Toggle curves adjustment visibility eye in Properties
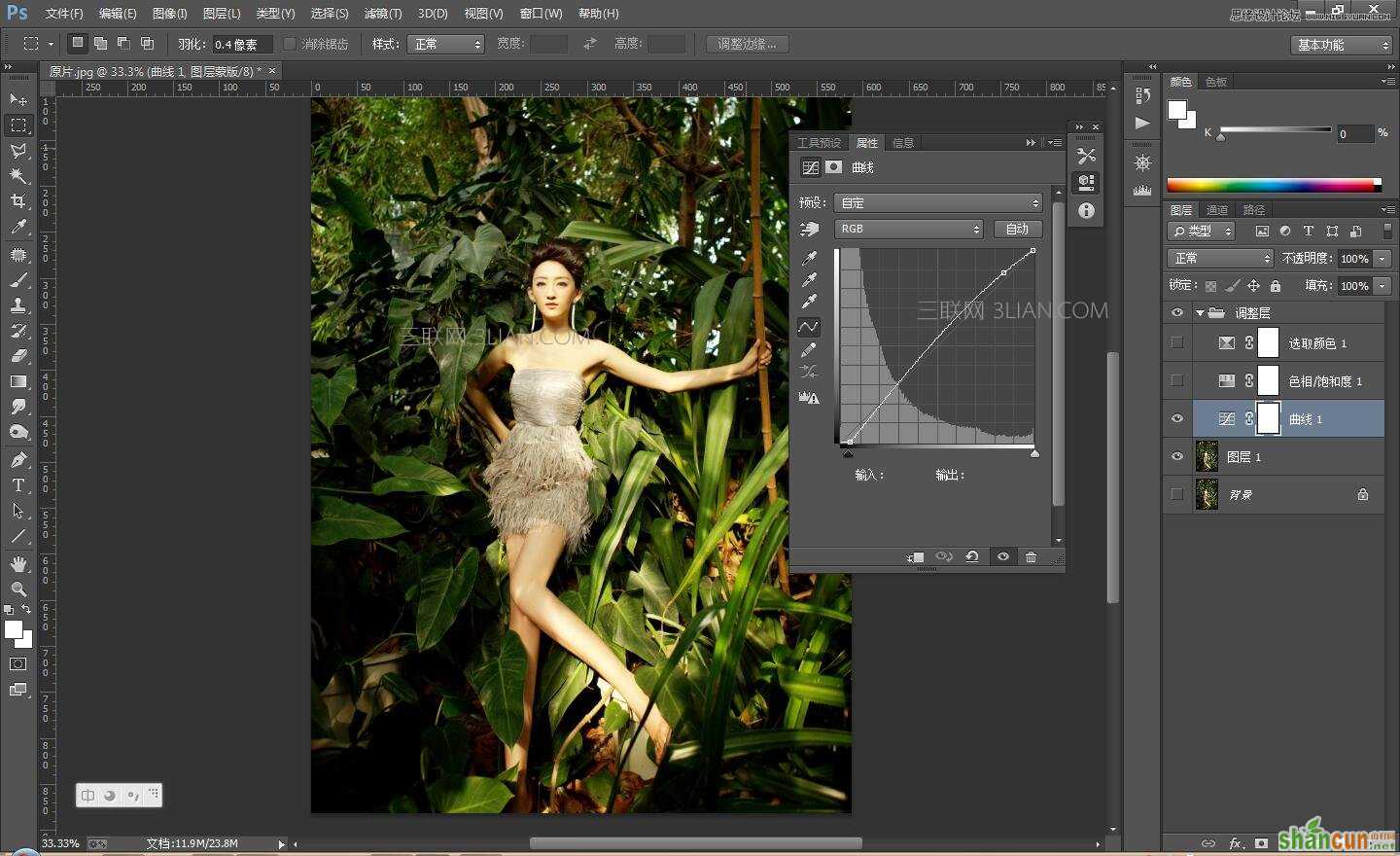This screenshot has width=1400, height=856. click(1002, 556)
